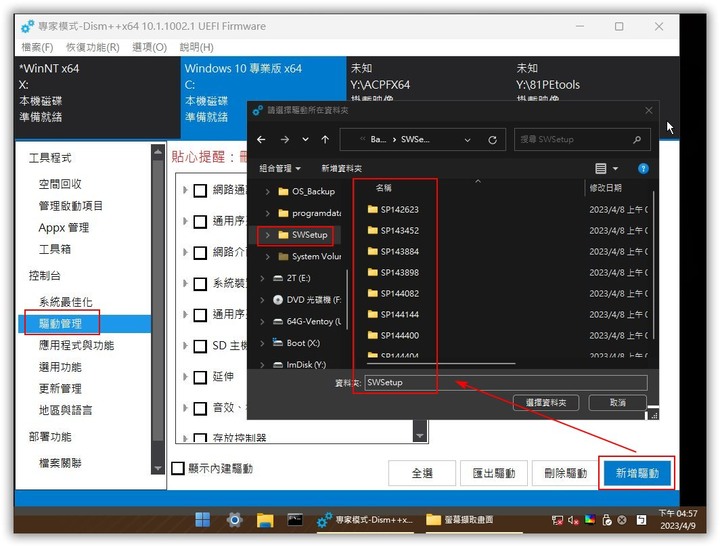Screen dimensions: 720x547
Task: Open the 組合管理 dropdown menu
Action: coord(280,169)
